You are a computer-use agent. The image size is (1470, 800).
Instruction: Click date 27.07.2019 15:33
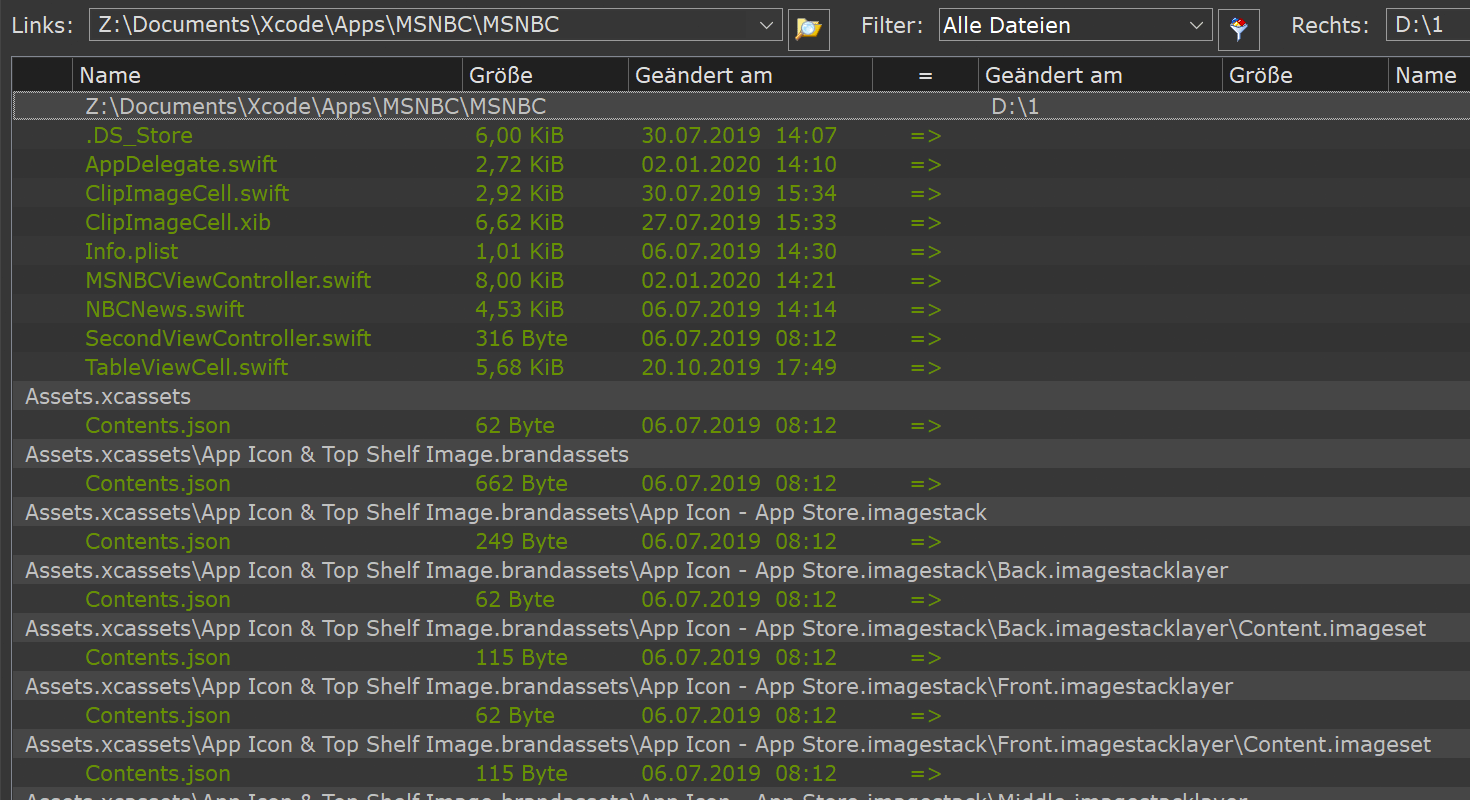pos(739,222)
